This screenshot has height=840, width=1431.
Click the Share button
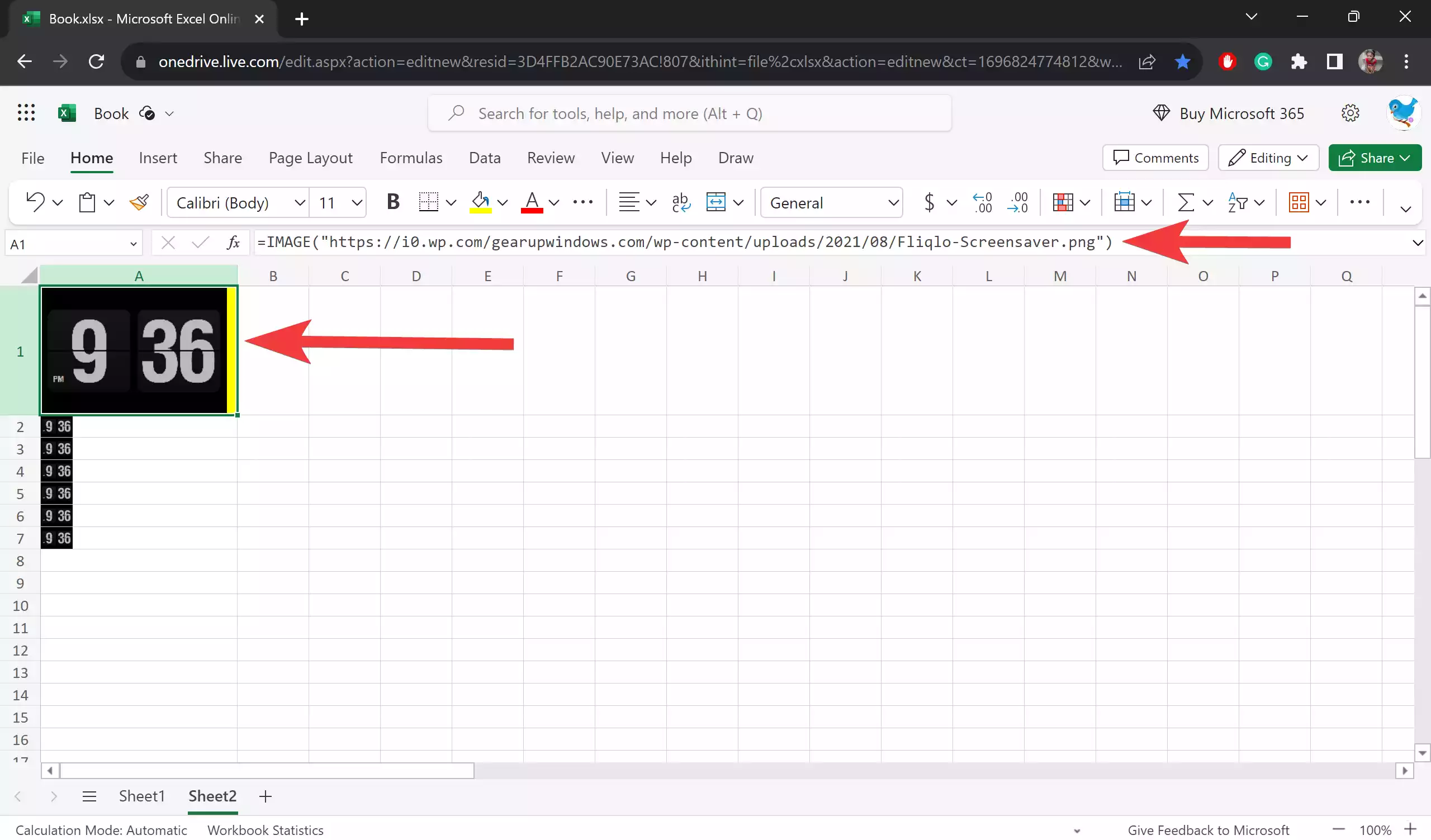pos(1375,158)
